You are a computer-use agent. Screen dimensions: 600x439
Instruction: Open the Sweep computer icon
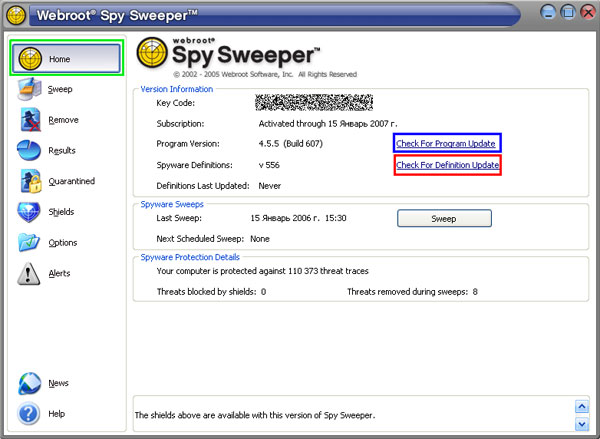(29, 89)
